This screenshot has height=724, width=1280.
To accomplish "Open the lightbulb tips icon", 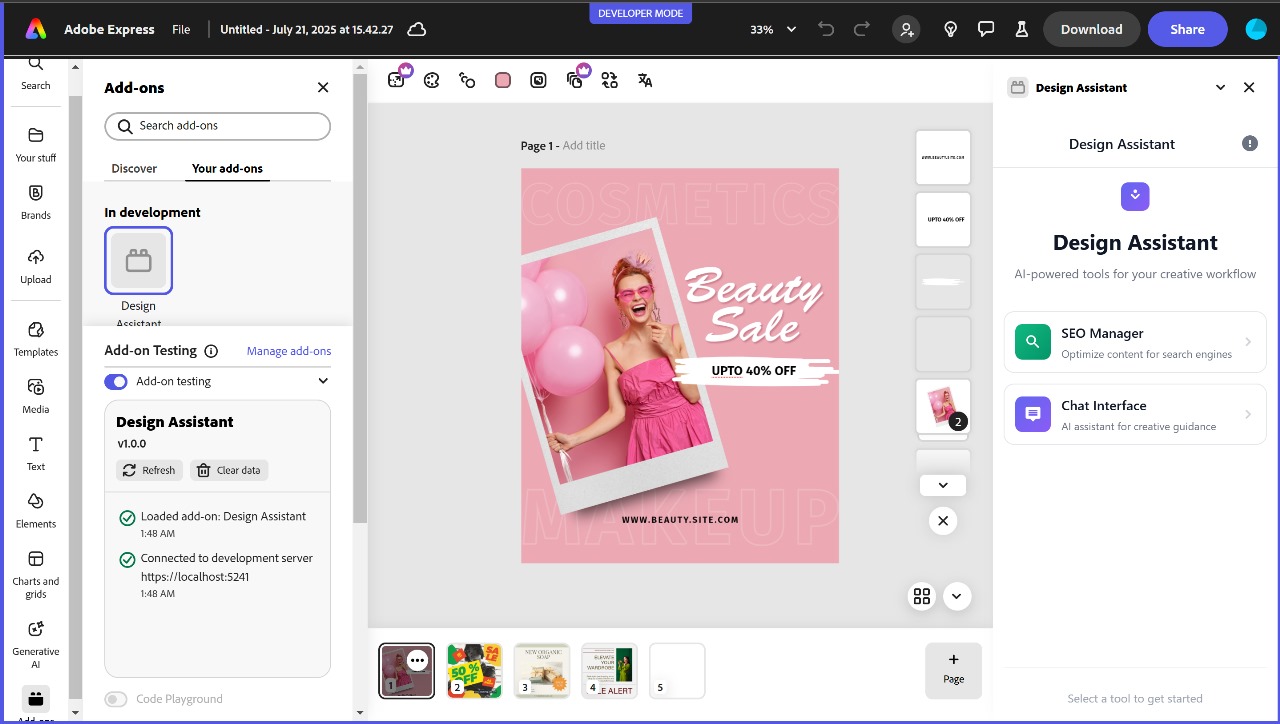I will pos(951,29).
